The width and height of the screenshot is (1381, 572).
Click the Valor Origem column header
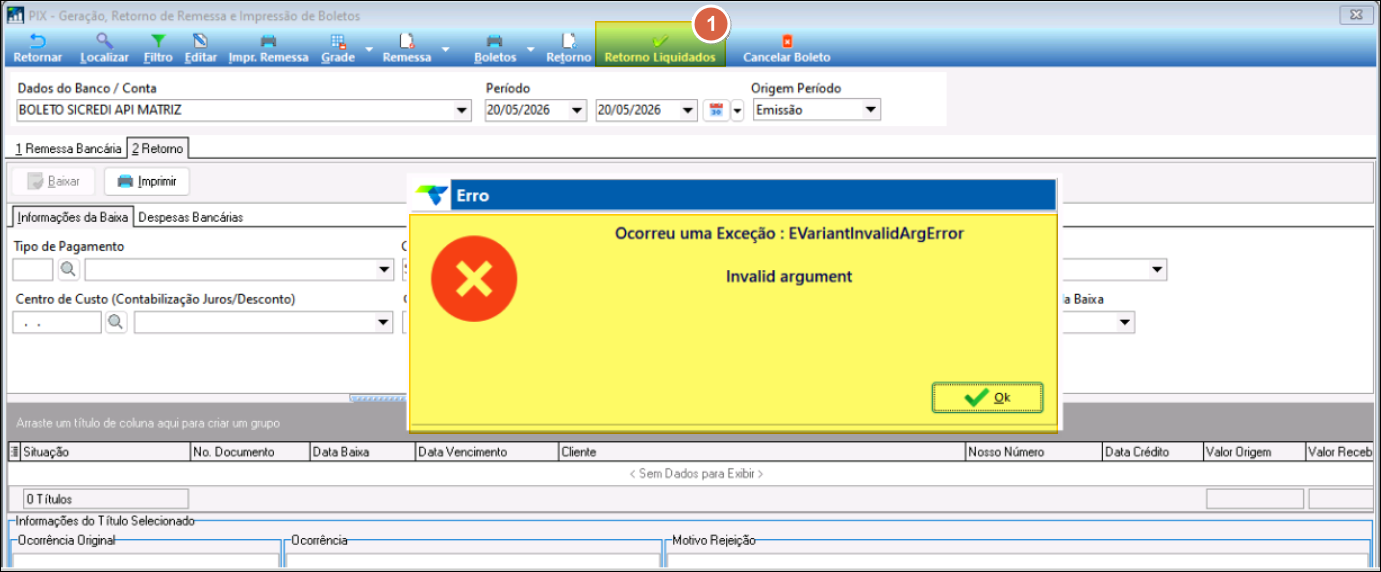click(1254, 452)
